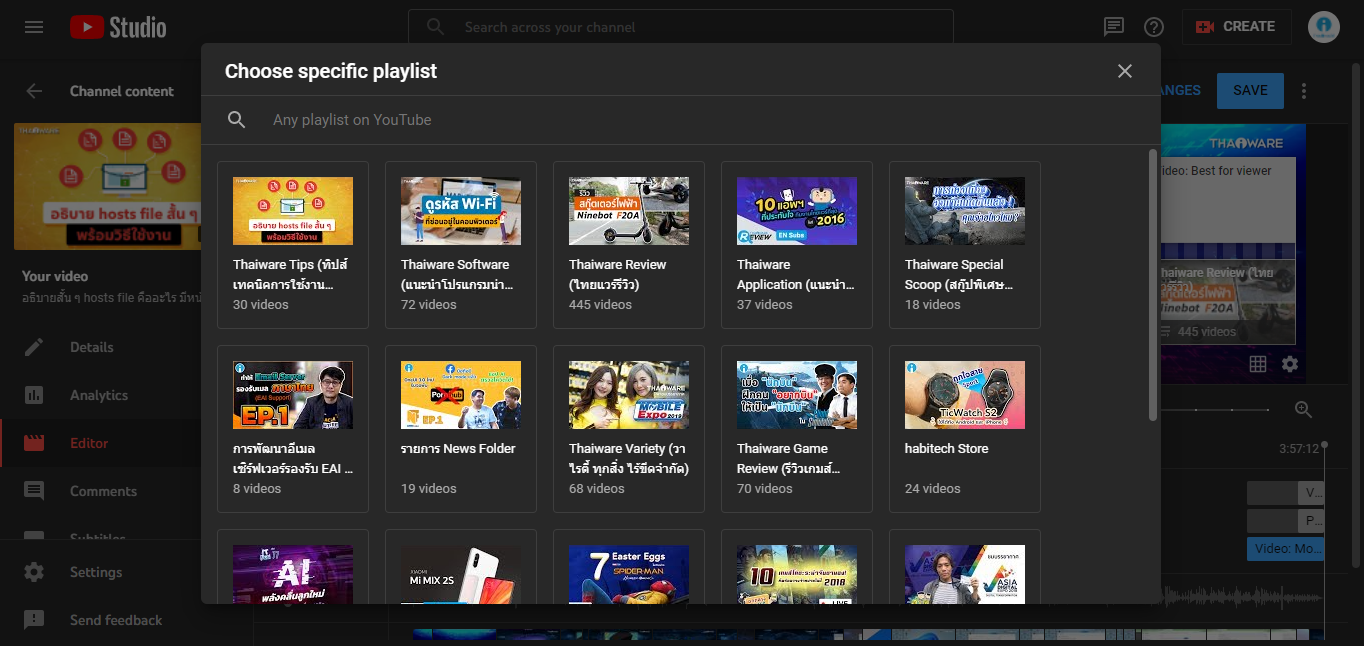Open the three-dot options menu beside Save

(1303, 91)
